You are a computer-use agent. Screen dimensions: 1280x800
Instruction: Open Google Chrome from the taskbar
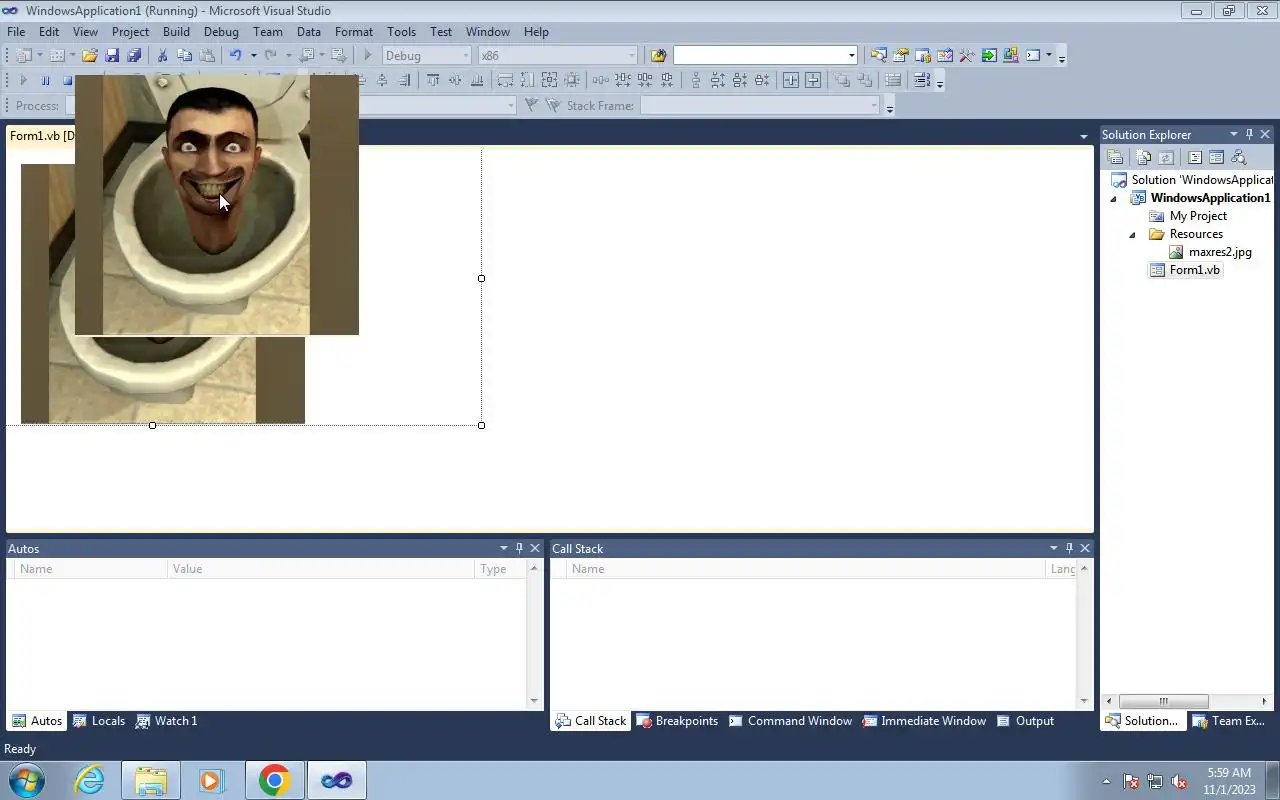(274, 780)
